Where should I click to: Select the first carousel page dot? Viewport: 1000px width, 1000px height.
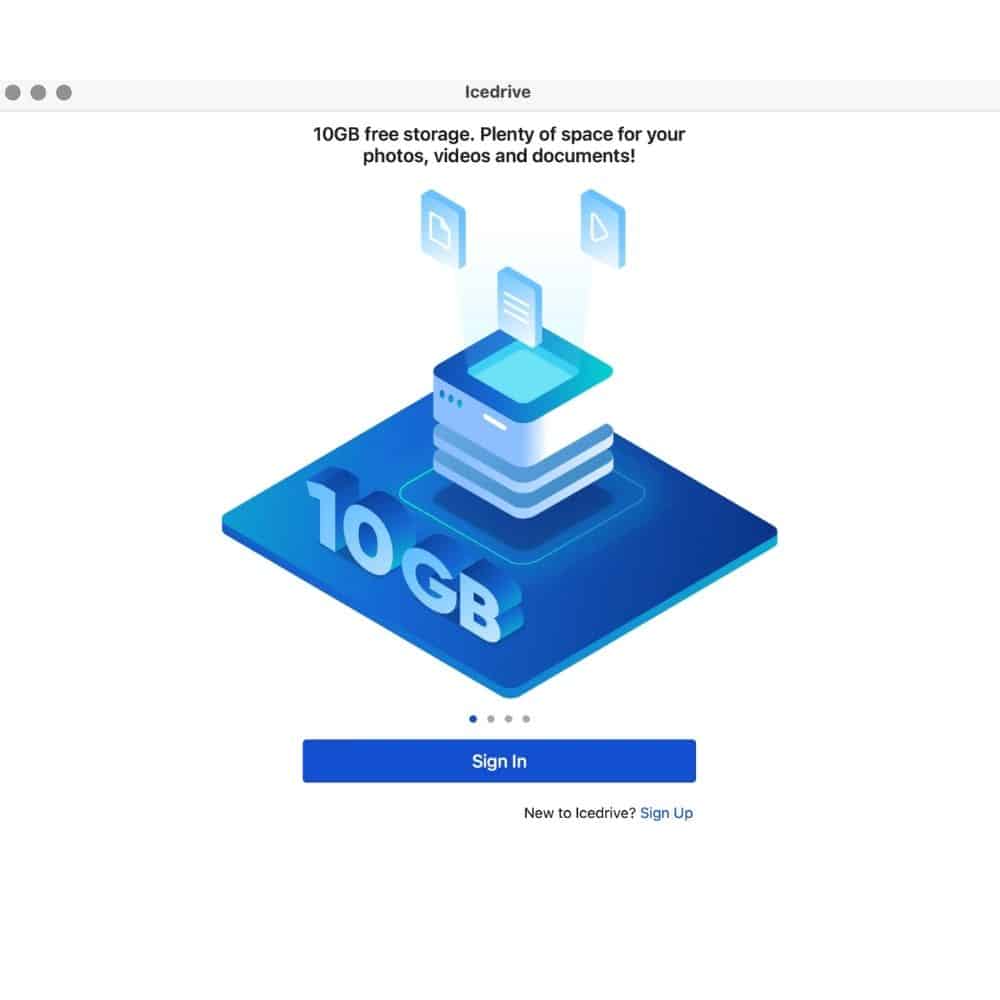pos(473,719)
